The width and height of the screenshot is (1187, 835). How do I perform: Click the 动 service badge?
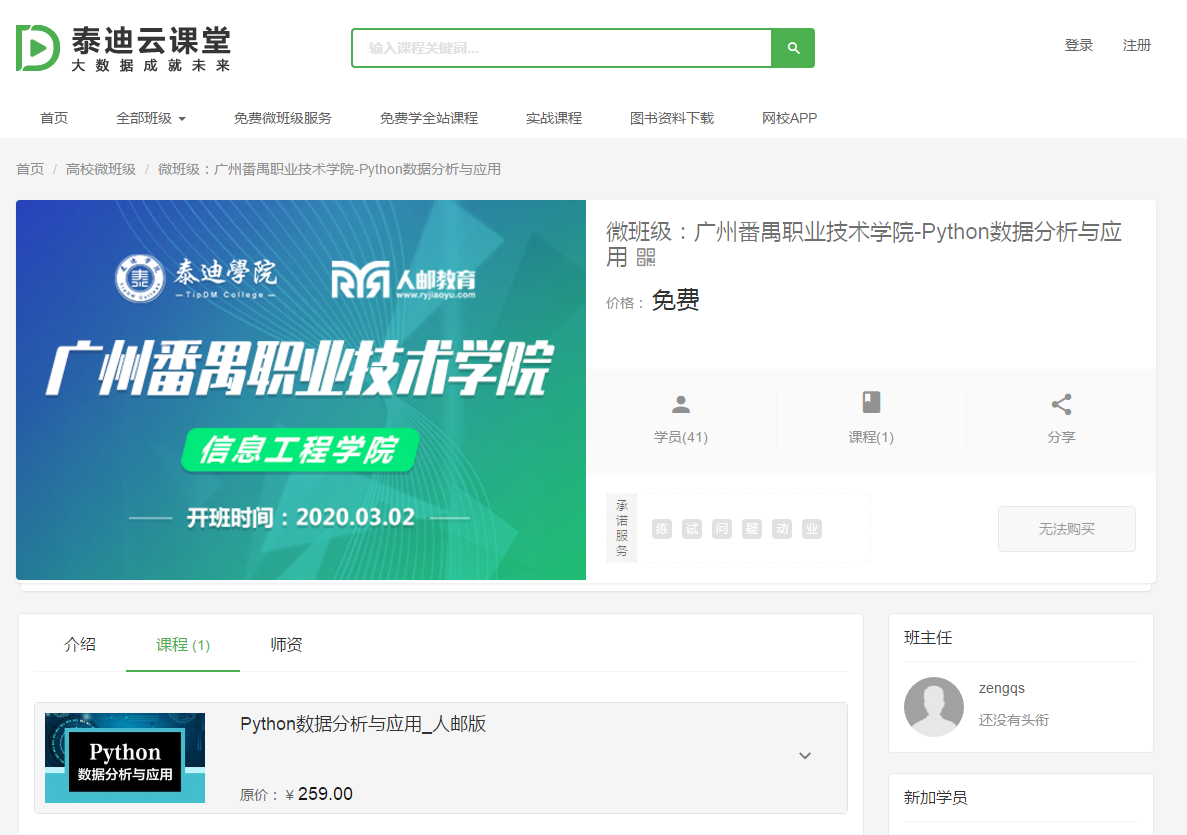pyautogui.click(x=782, y=528)
